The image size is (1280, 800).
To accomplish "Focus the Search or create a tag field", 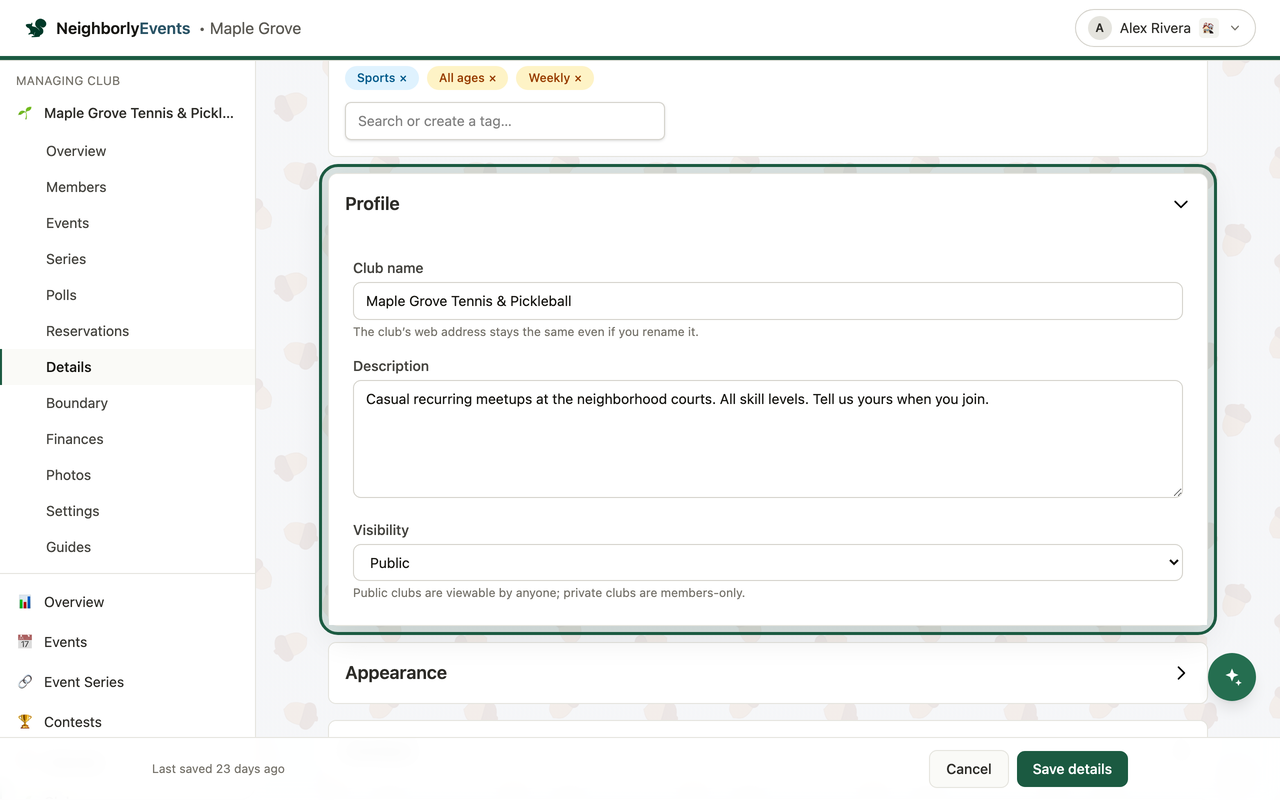I will [505, 121].
